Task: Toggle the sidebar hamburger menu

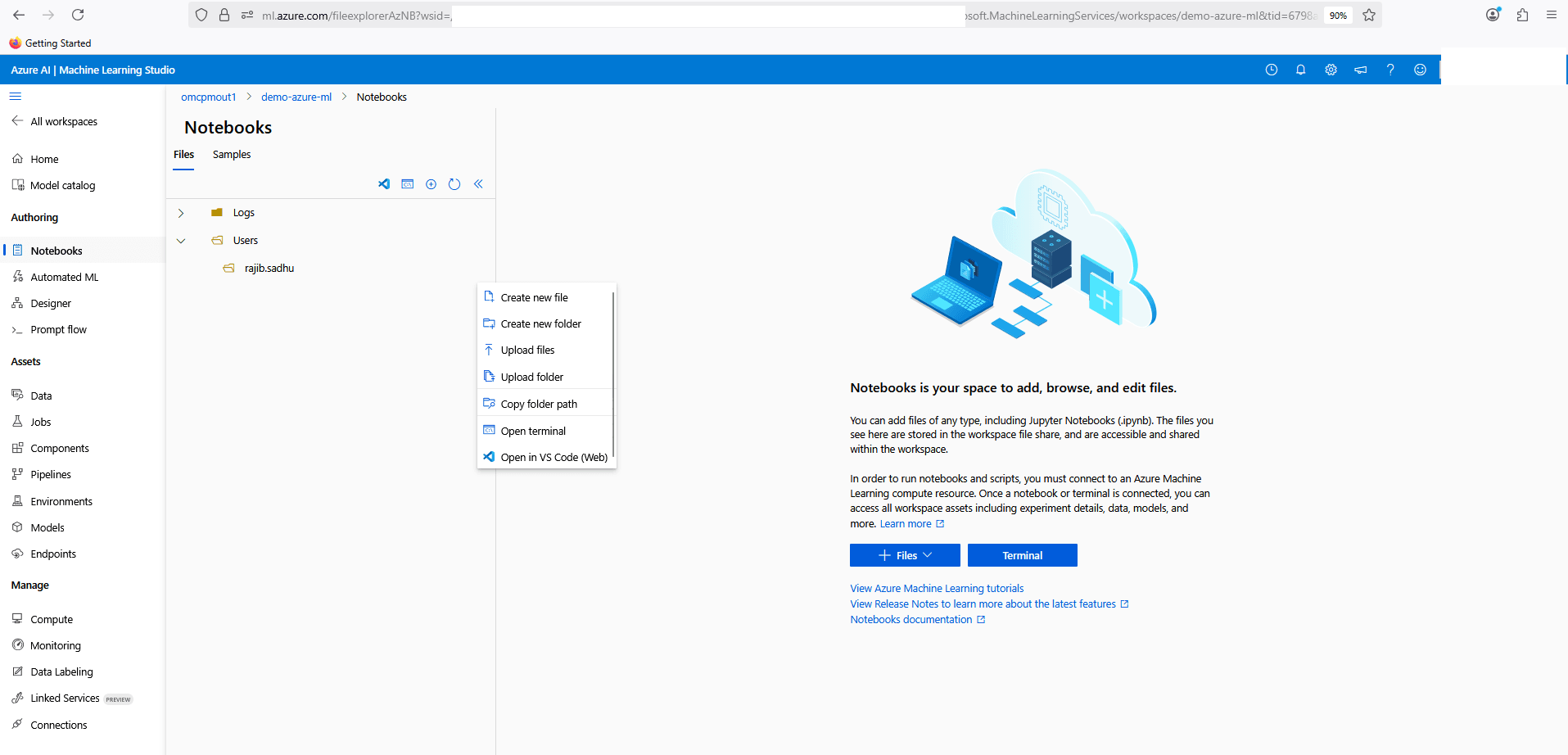Action: 15,96
